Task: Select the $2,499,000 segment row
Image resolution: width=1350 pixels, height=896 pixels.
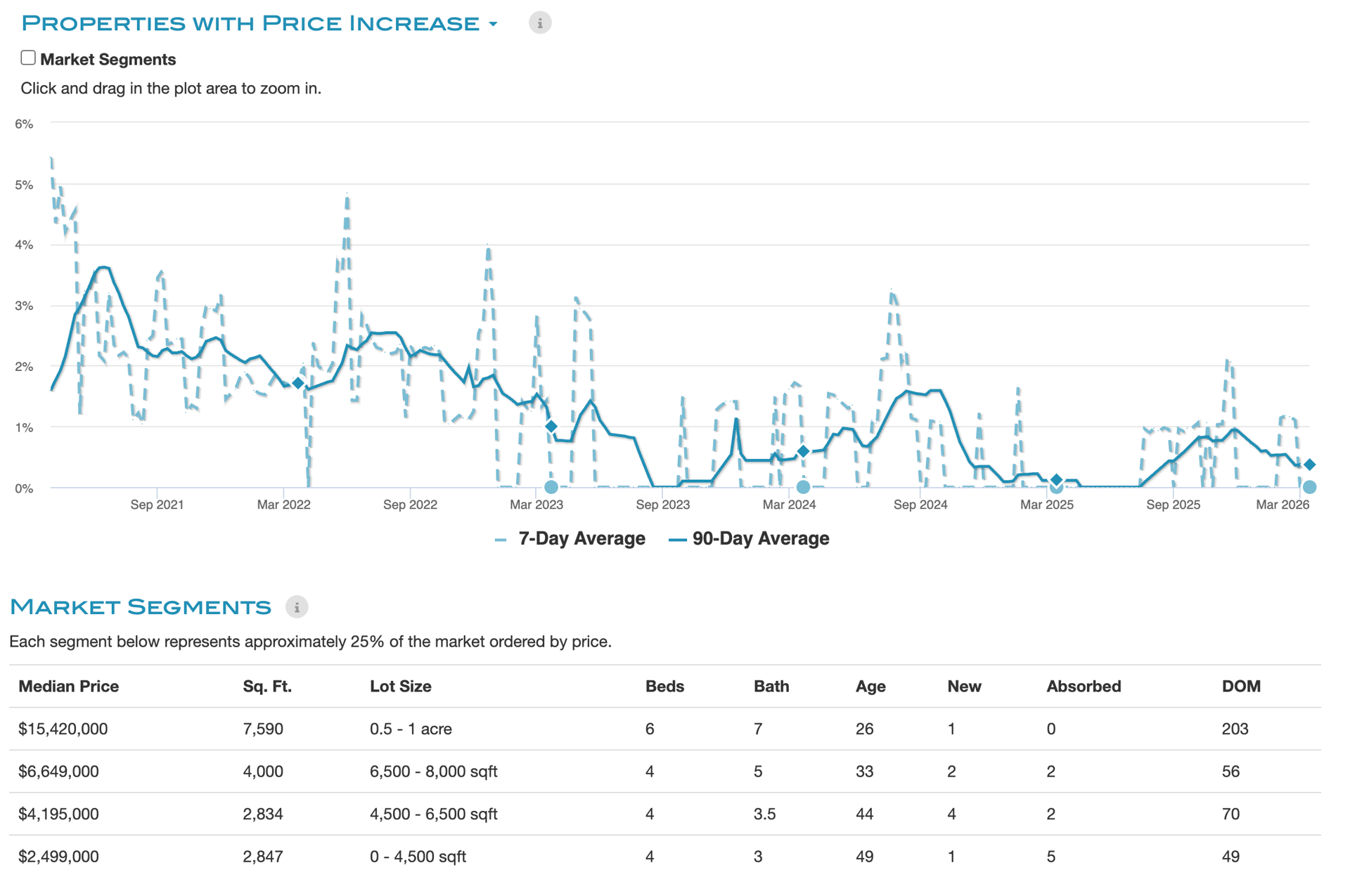Action: pos(58,857)
